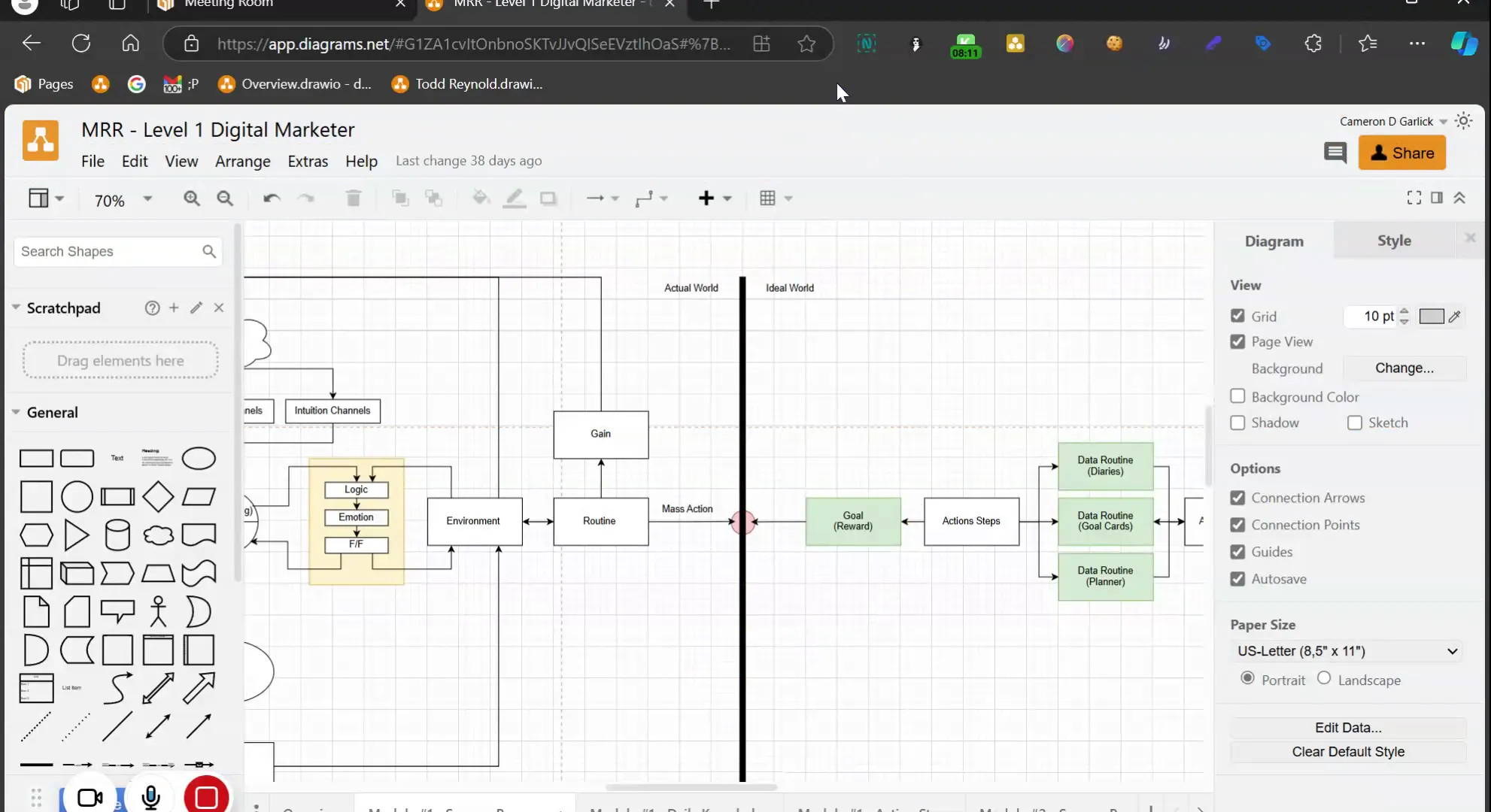
Task: Enable the Shadow checkbox
Action: (x=1237, y=423)
